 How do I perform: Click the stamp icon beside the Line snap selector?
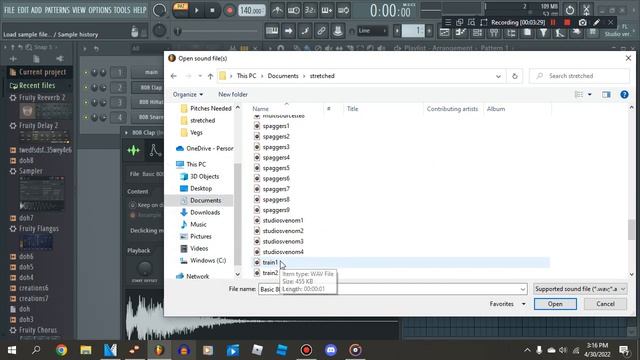(x=338, y=31)
